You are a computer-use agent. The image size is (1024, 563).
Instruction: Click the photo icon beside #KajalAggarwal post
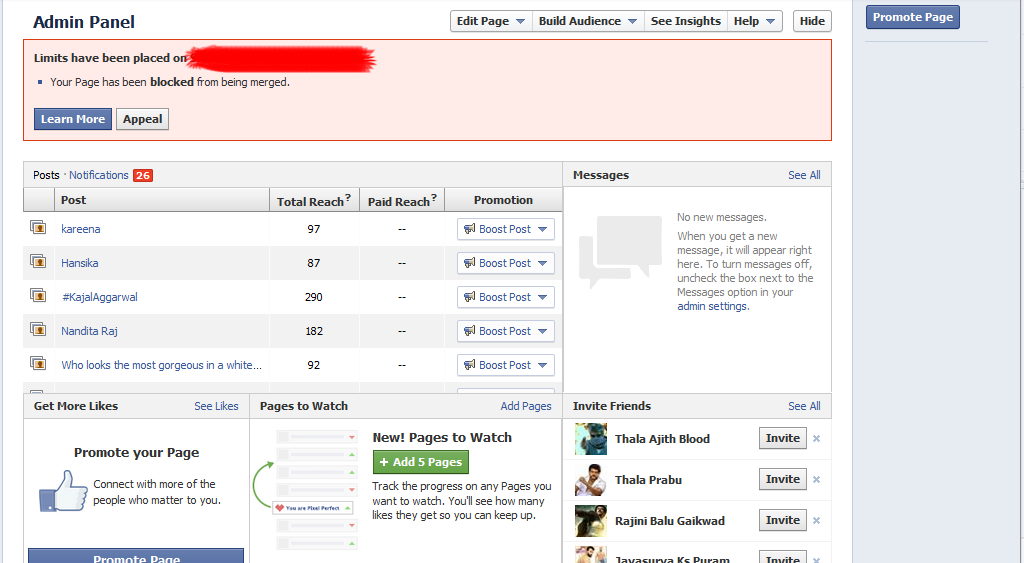click(38, 295)
